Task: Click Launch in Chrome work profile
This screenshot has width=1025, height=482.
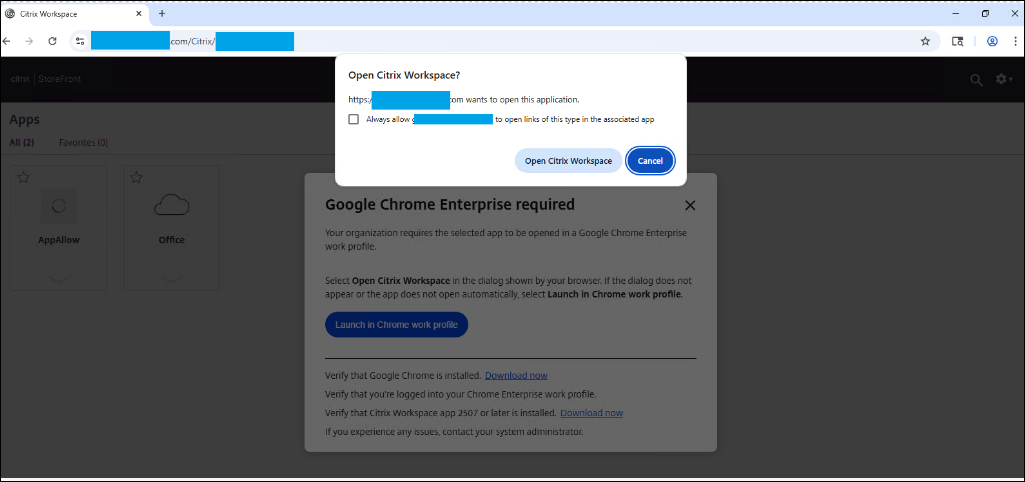Action: tap(397, 324)
